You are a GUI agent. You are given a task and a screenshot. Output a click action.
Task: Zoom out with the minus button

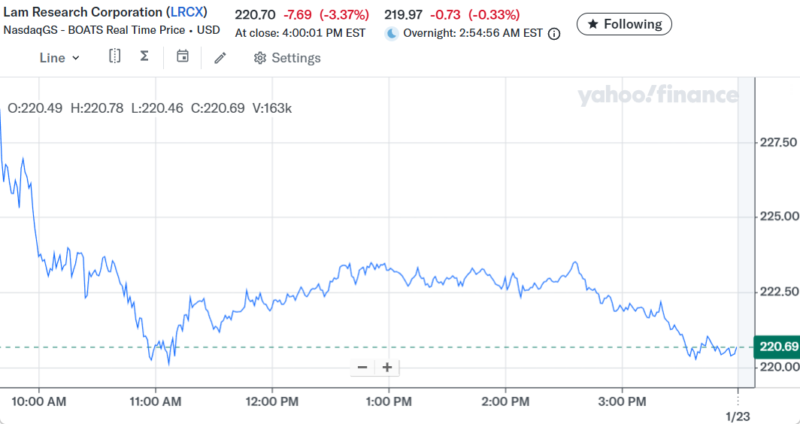[362, 367]
